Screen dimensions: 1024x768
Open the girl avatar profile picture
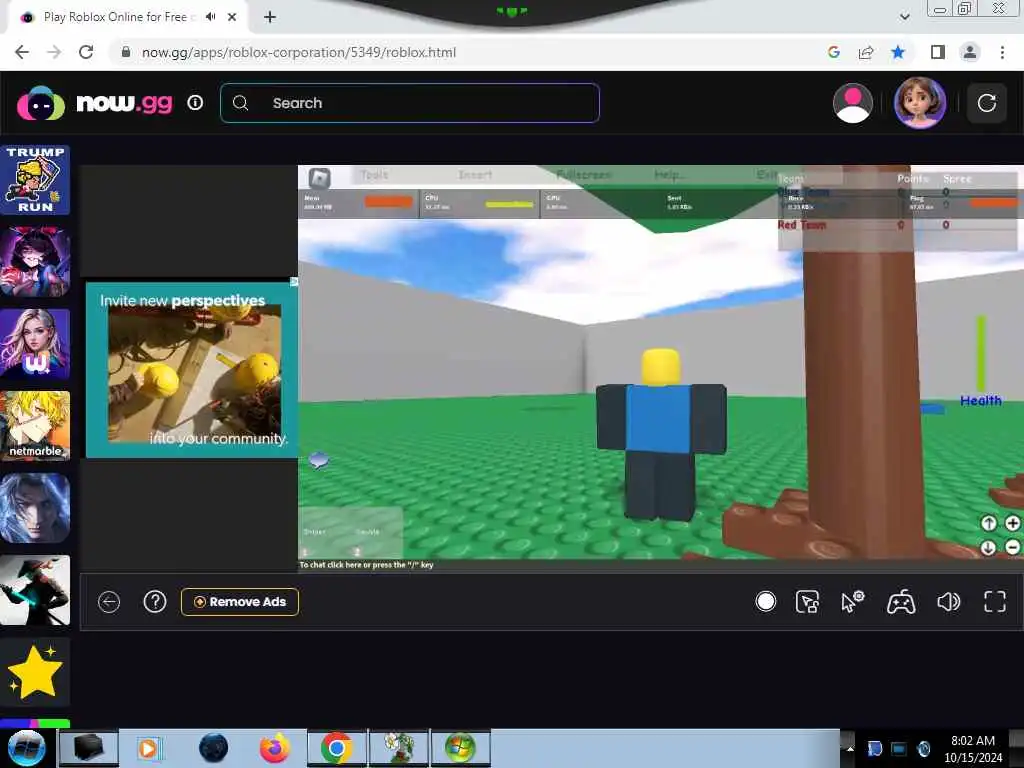click(x=920, y=103)
